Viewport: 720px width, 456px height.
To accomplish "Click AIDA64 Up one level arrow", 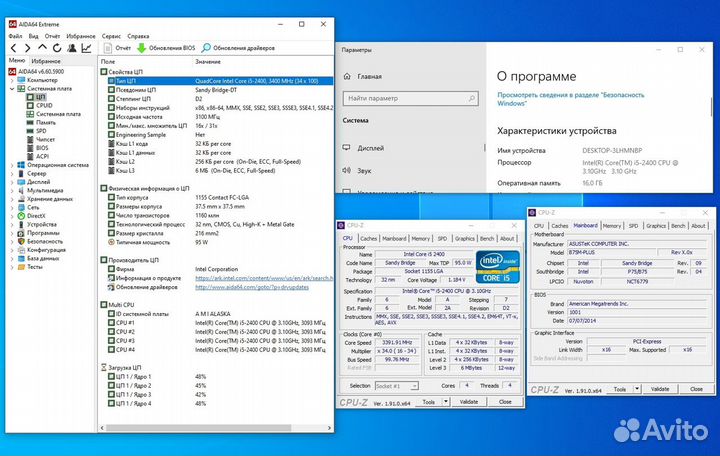I will tap(42, 48).
